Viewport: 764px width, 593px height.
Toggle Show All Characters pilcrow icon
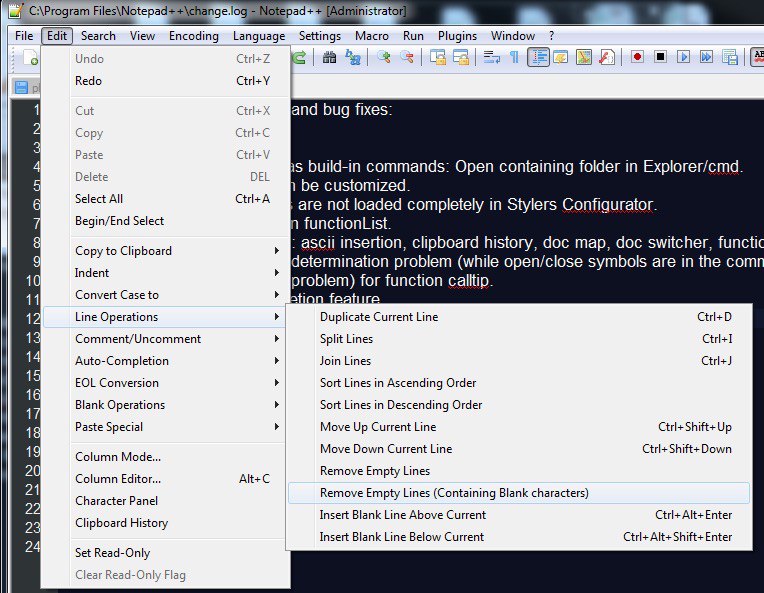pyautogui.click(x=514, y=57)
